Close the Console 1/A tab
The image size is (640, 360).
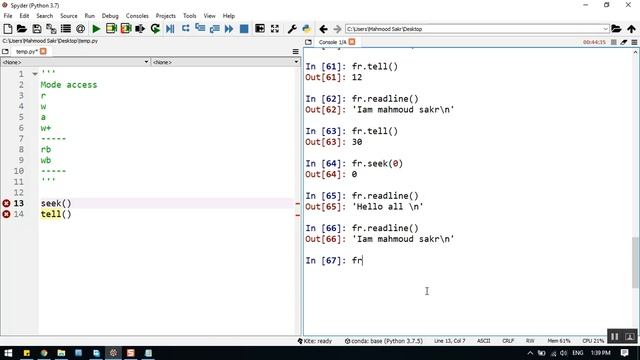352,42
